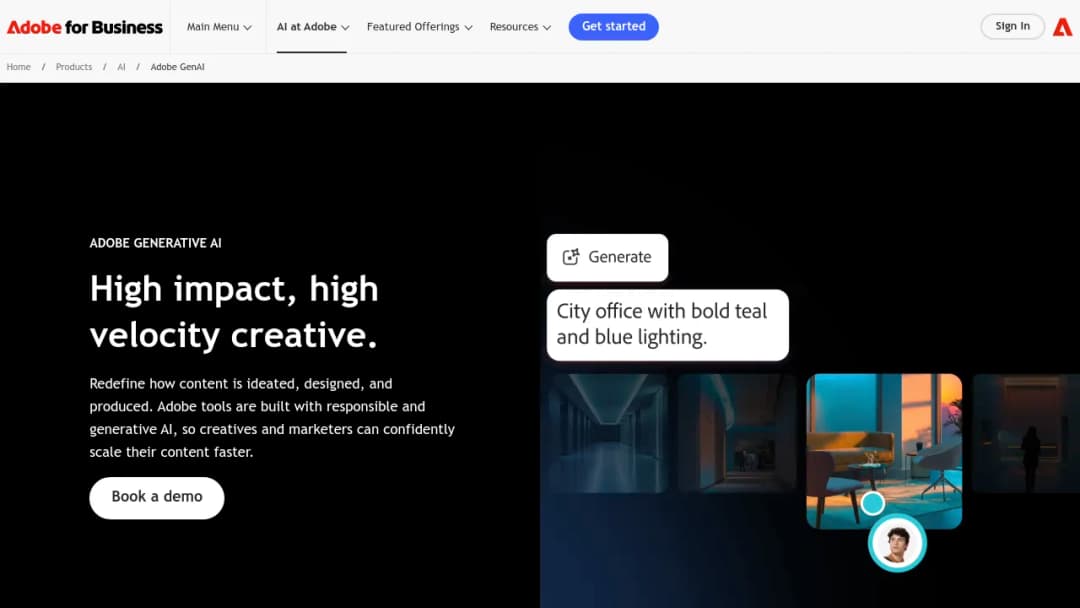The image size is (1080, 608).
Task: Expand Featured Offerings dropdown
Action: pos(419,27)
